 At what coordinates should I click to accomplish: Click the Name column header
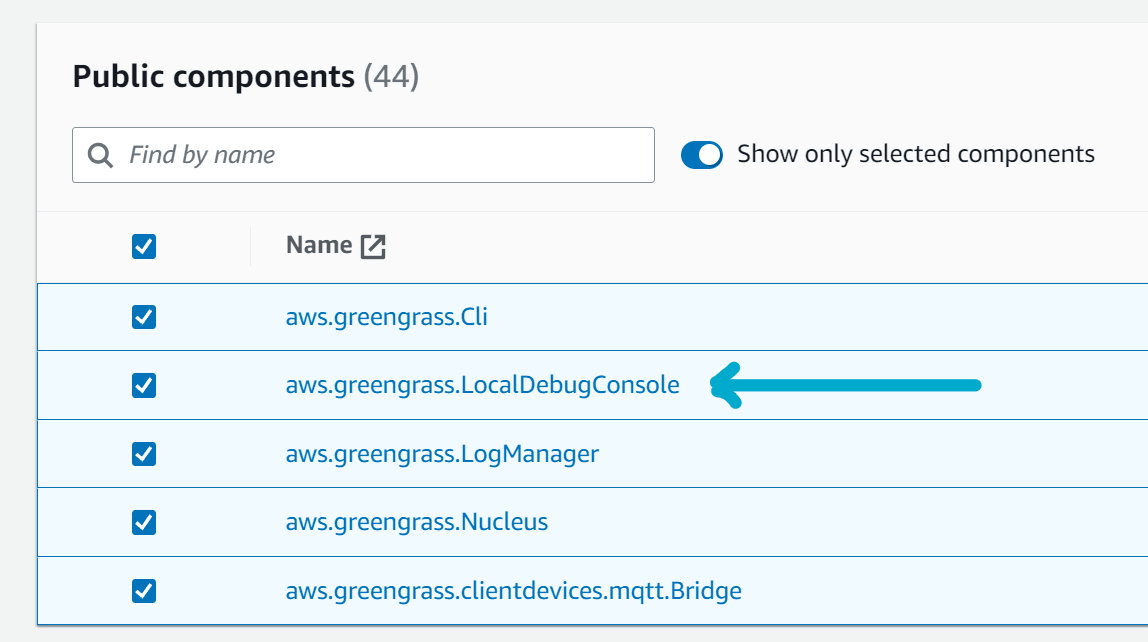[319, 245]
